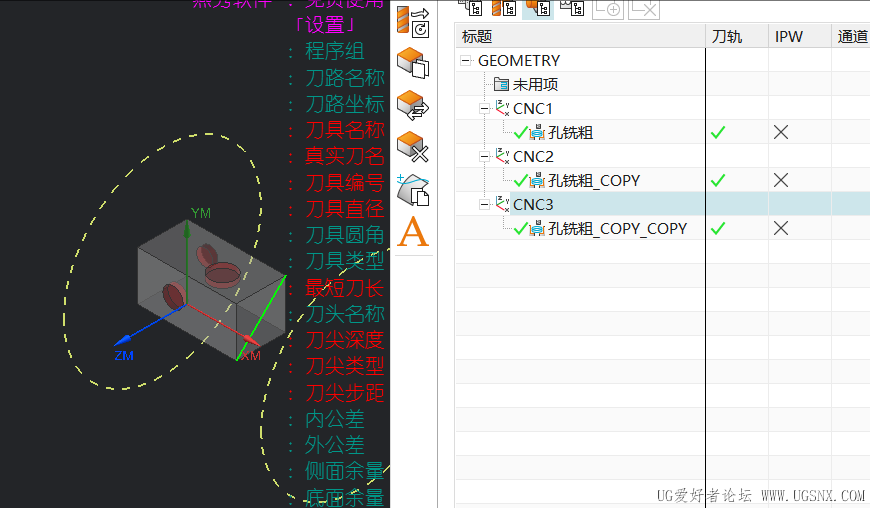Click the 刀具名称 label

(345, 130)
